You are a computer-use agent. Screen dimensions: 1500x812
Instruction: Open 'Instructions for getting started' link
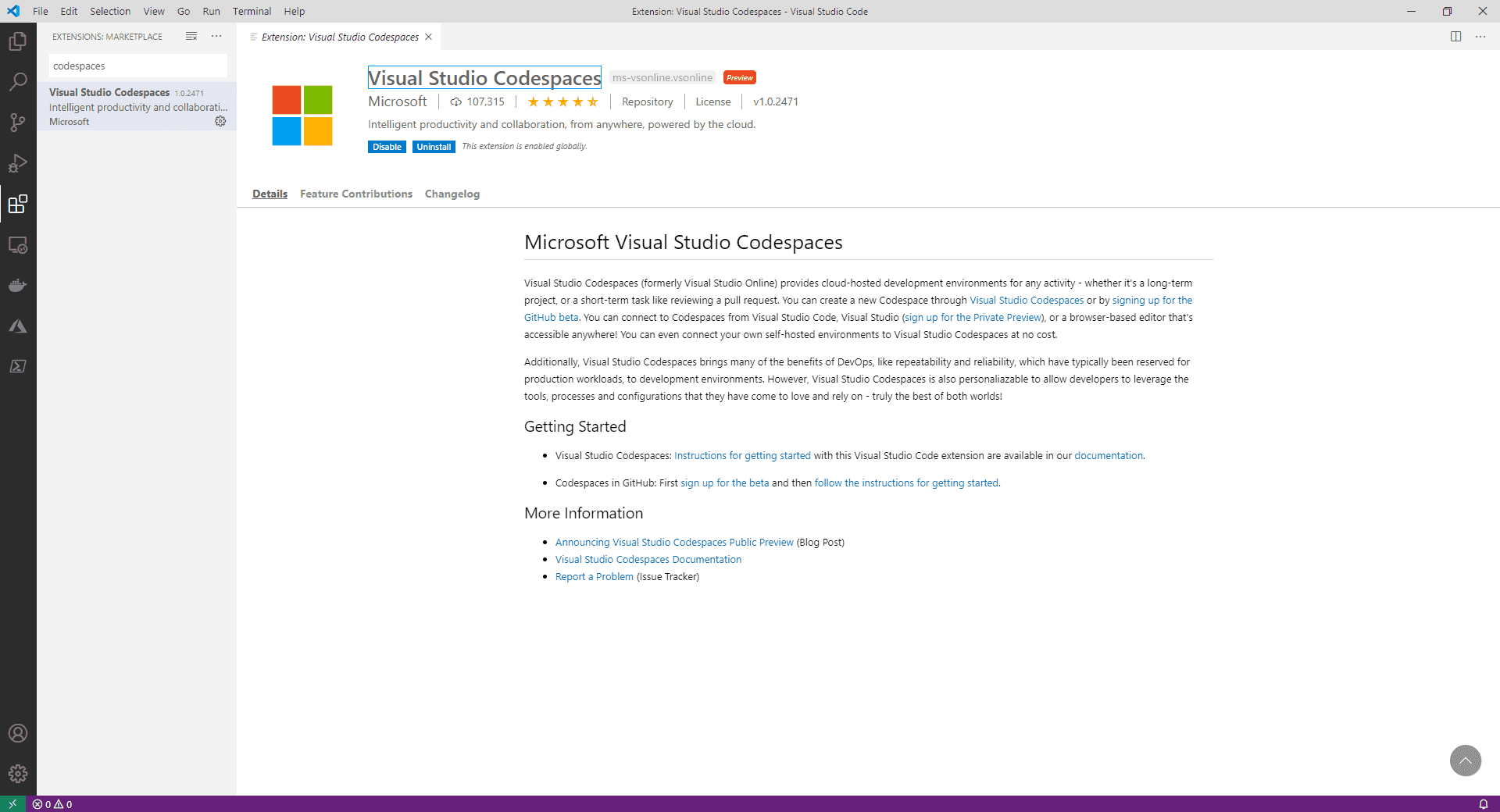pyautogui.click(x=742, y=456)
